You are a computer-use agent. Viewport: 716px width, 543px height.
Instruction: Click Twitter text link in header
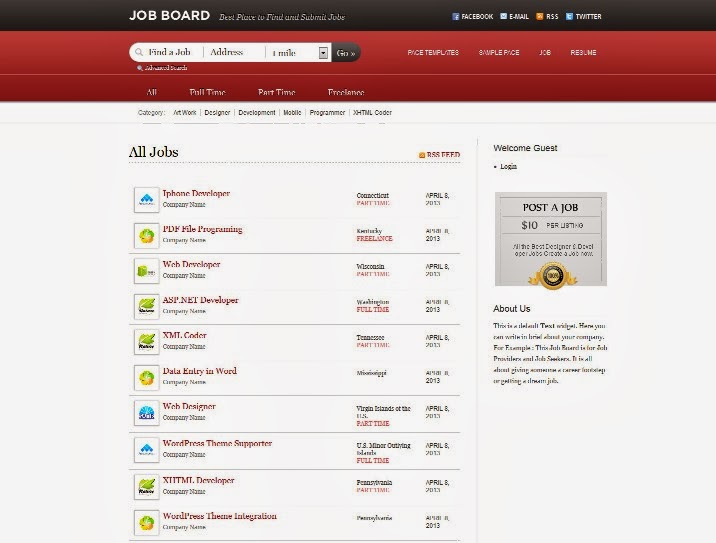point(588,16)
